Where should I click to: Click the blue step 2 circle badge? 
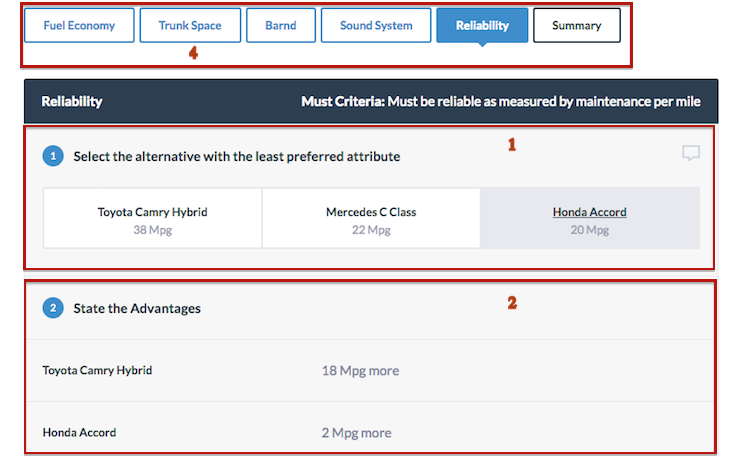[53, 308]
